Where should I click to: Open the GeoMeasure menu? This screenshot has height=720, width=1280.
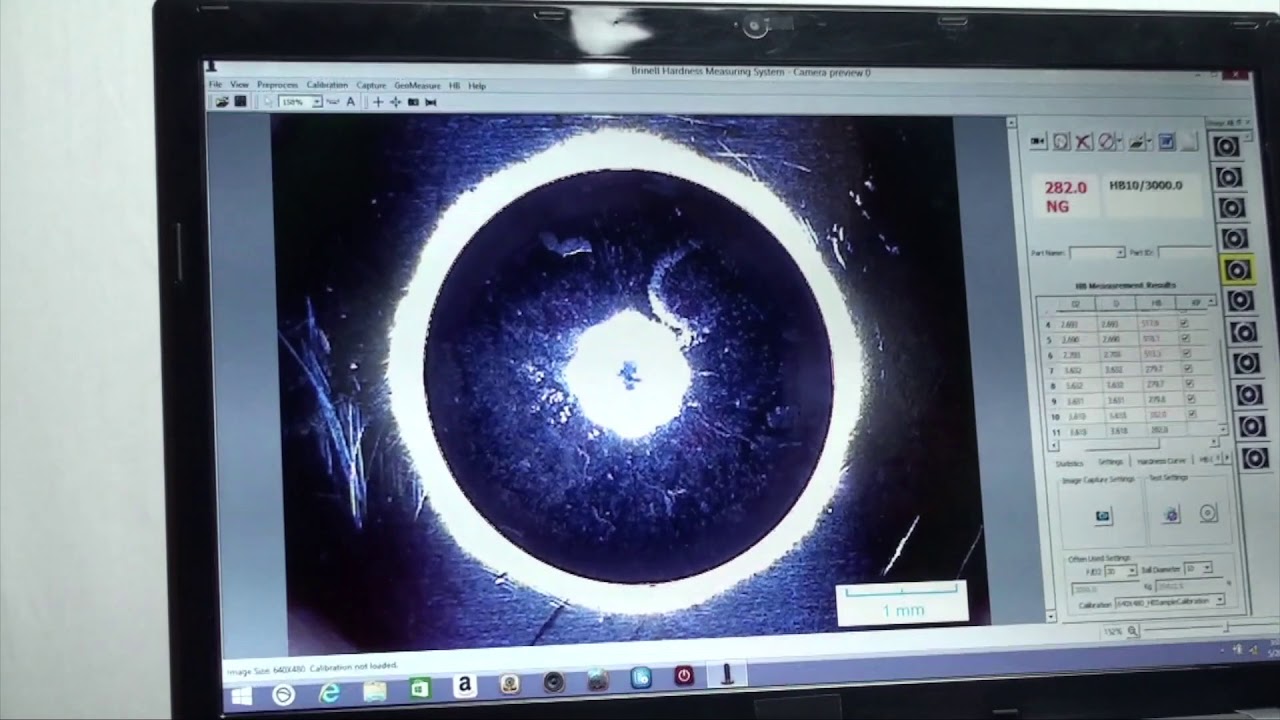pos(417,86)
